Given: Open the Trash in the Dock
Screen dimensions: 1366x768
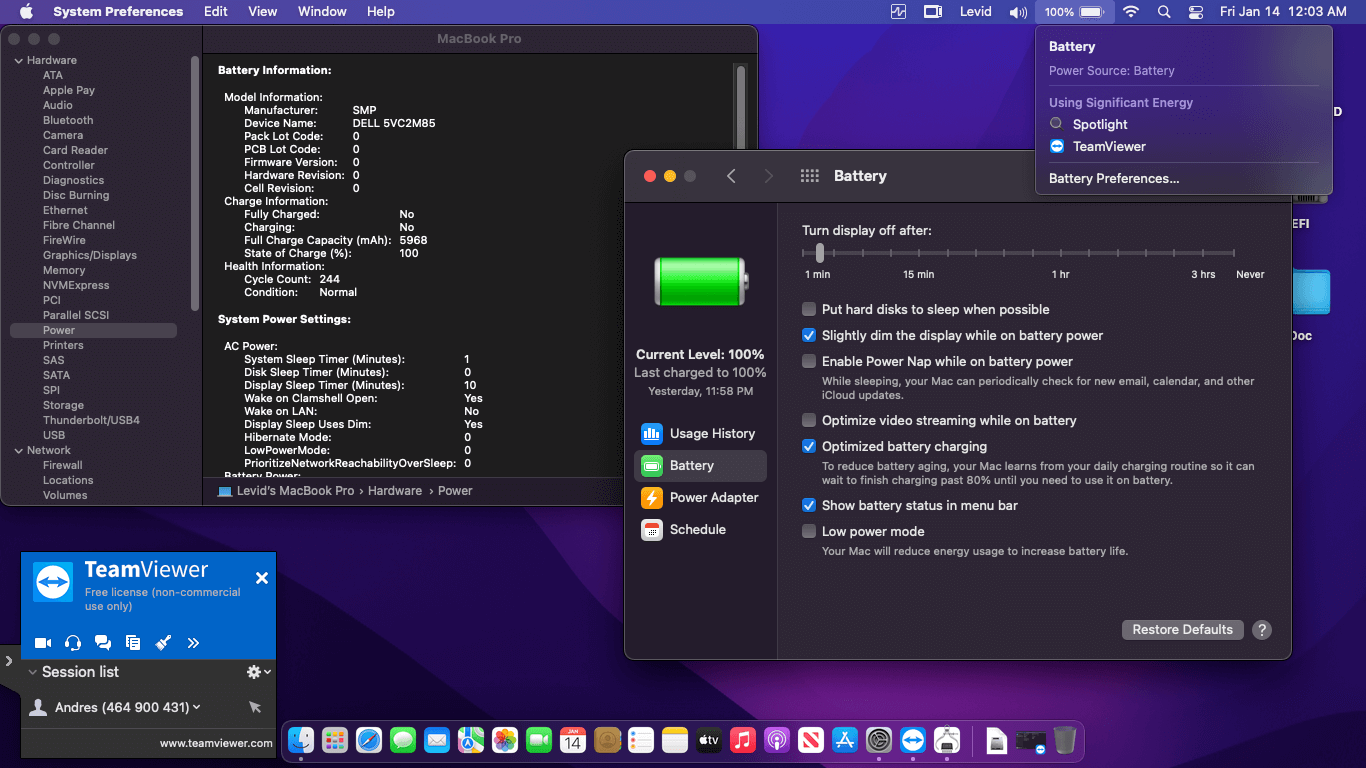Looking at the screenshot, I should 1065,740.
